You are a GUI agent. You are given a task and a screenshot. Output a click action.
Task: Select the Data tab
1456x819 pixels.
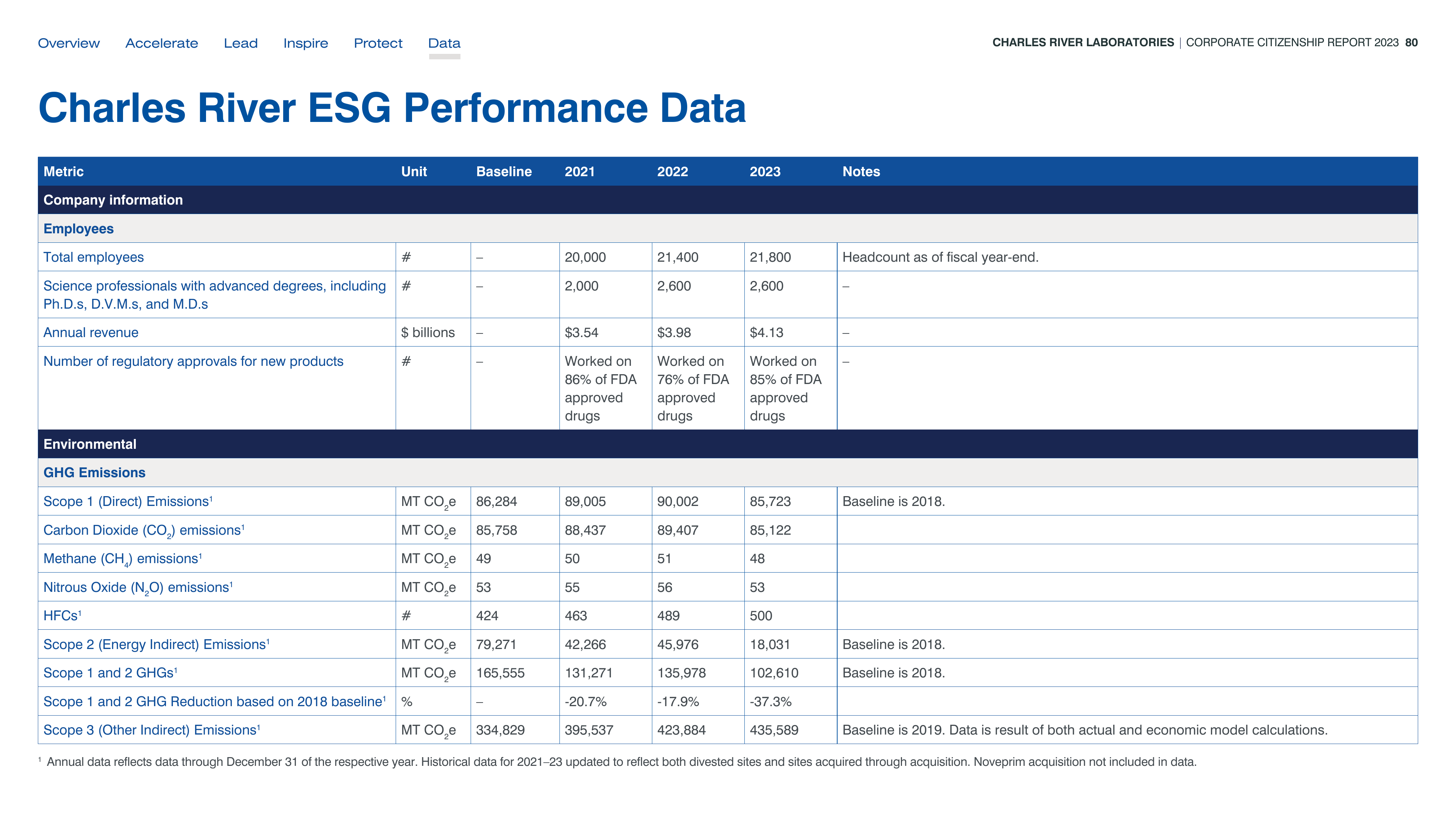click(x=444, y=43)
